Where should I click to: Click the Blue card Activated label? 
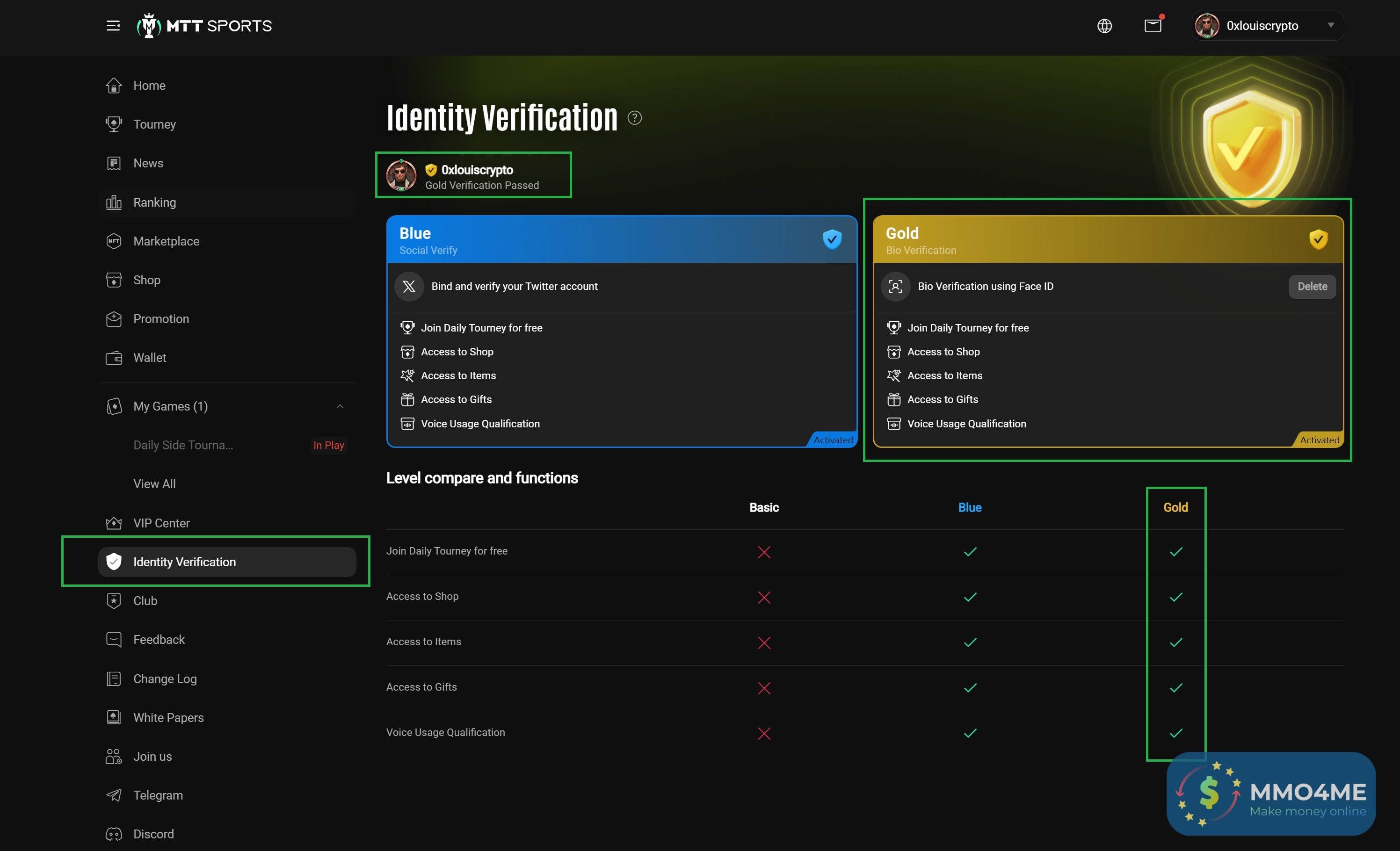pyautogui.click(x=833, y=440)
